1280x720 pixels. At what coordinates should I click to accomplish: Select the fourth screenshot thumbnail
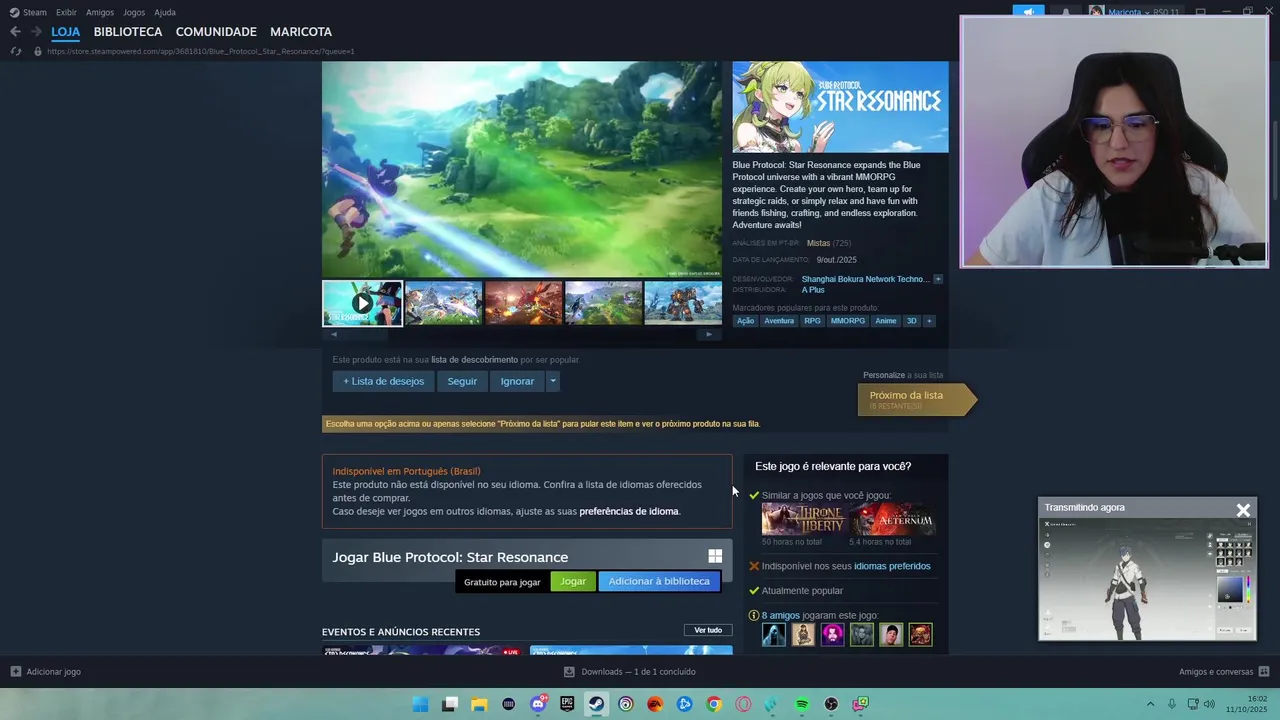(603, 303)
